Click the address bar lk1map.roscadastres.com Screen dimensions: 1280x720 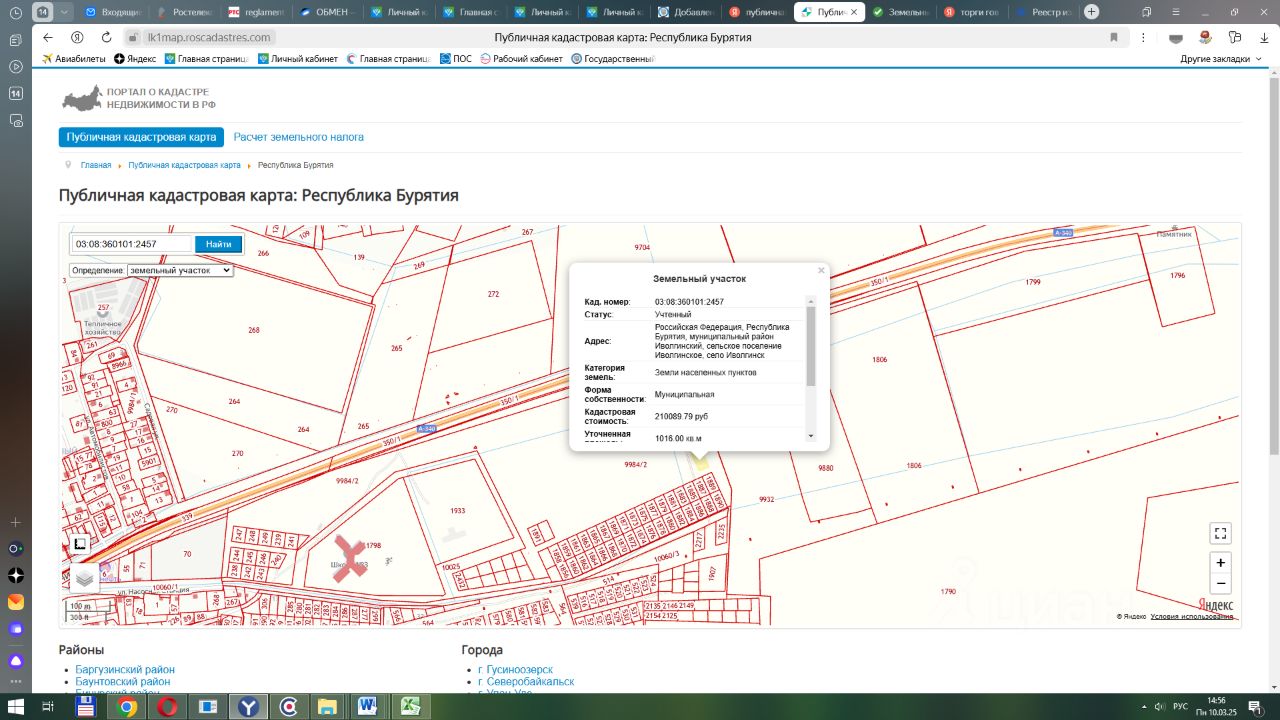click(208, 37)
